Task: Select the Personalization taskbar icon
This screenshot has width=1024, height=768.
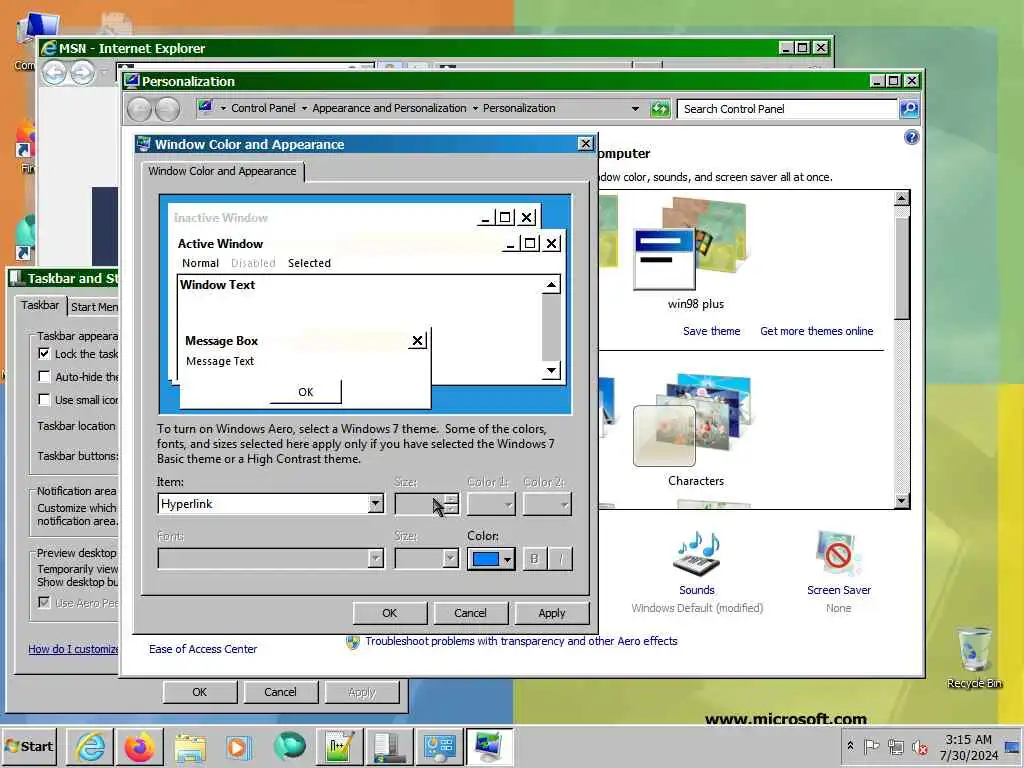Action: point(489,746)
